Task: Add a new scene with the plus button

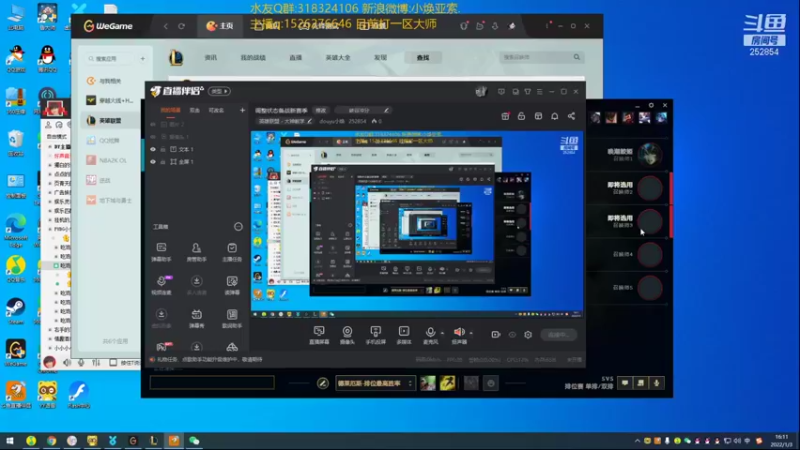Action: point(242,110)
